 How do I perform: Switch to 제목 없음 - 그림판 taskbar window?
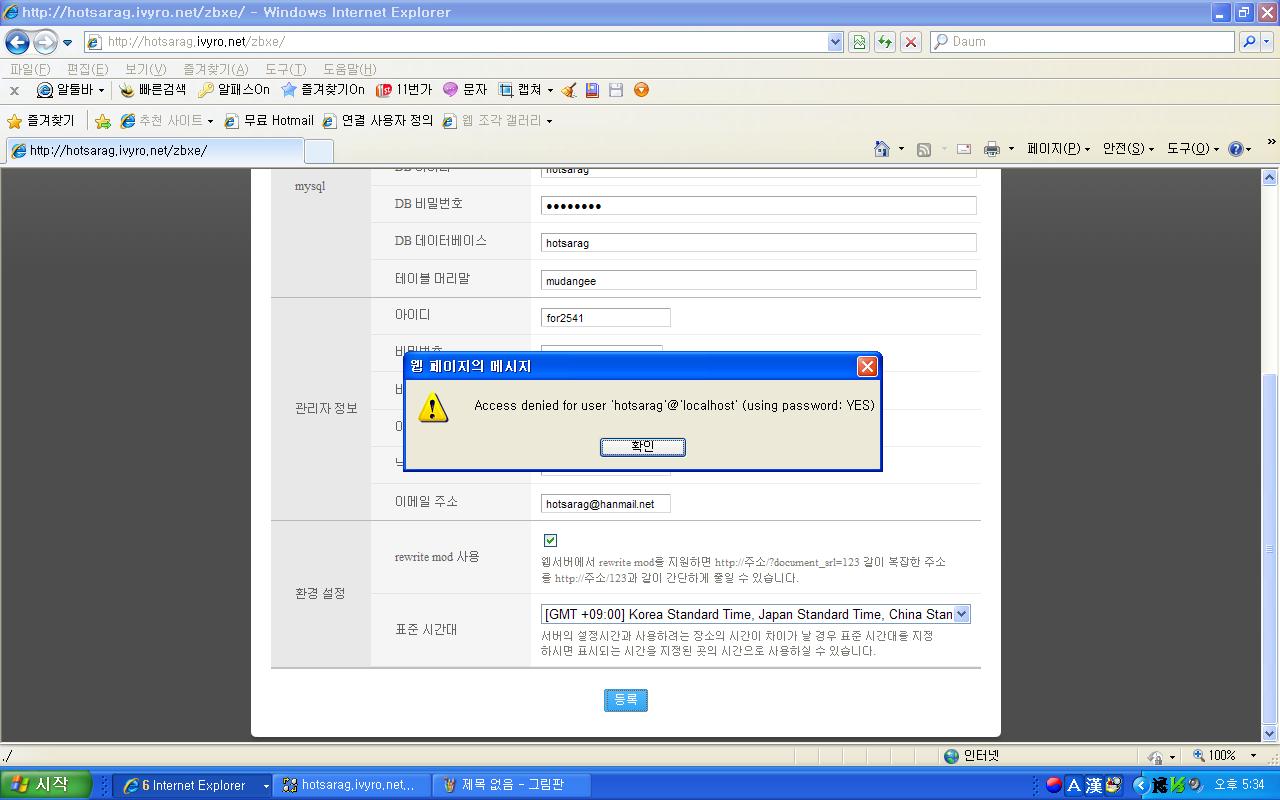(510, 785)
